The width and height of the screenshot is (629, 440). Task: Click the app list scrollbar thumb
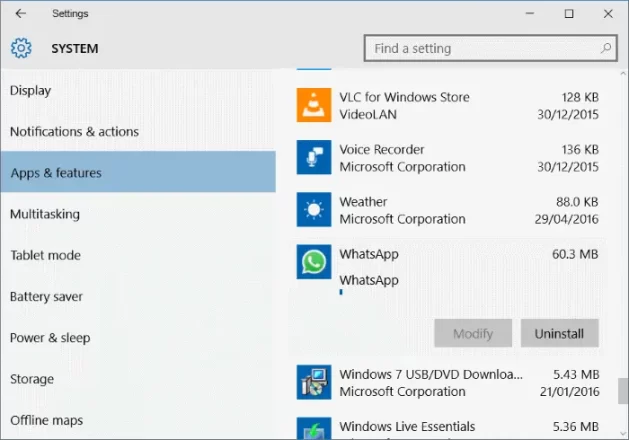click(x=623, y=390)
